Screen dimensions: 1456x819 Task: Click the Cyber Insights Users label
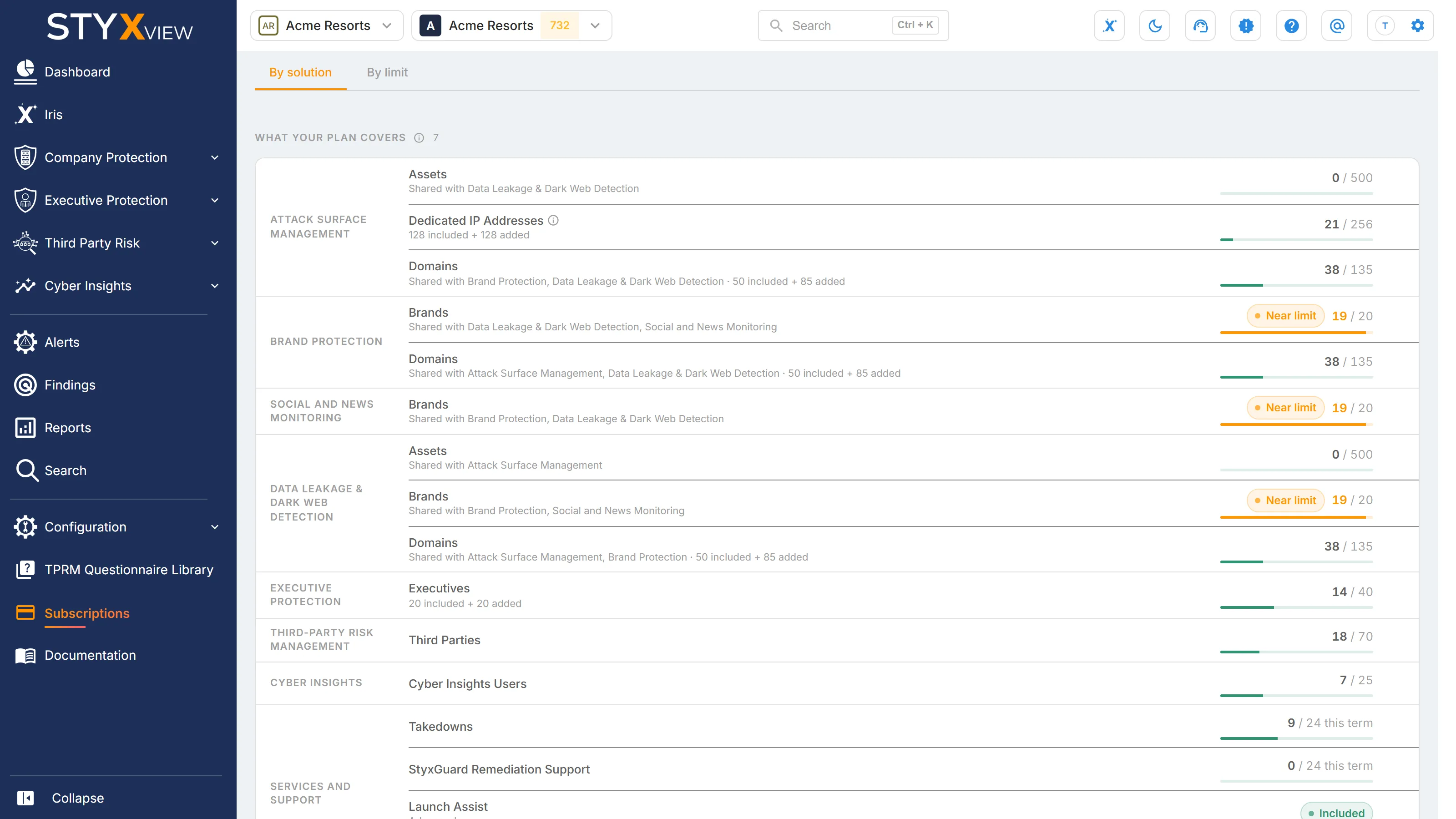pyautogui.click(x=467, y=684)
